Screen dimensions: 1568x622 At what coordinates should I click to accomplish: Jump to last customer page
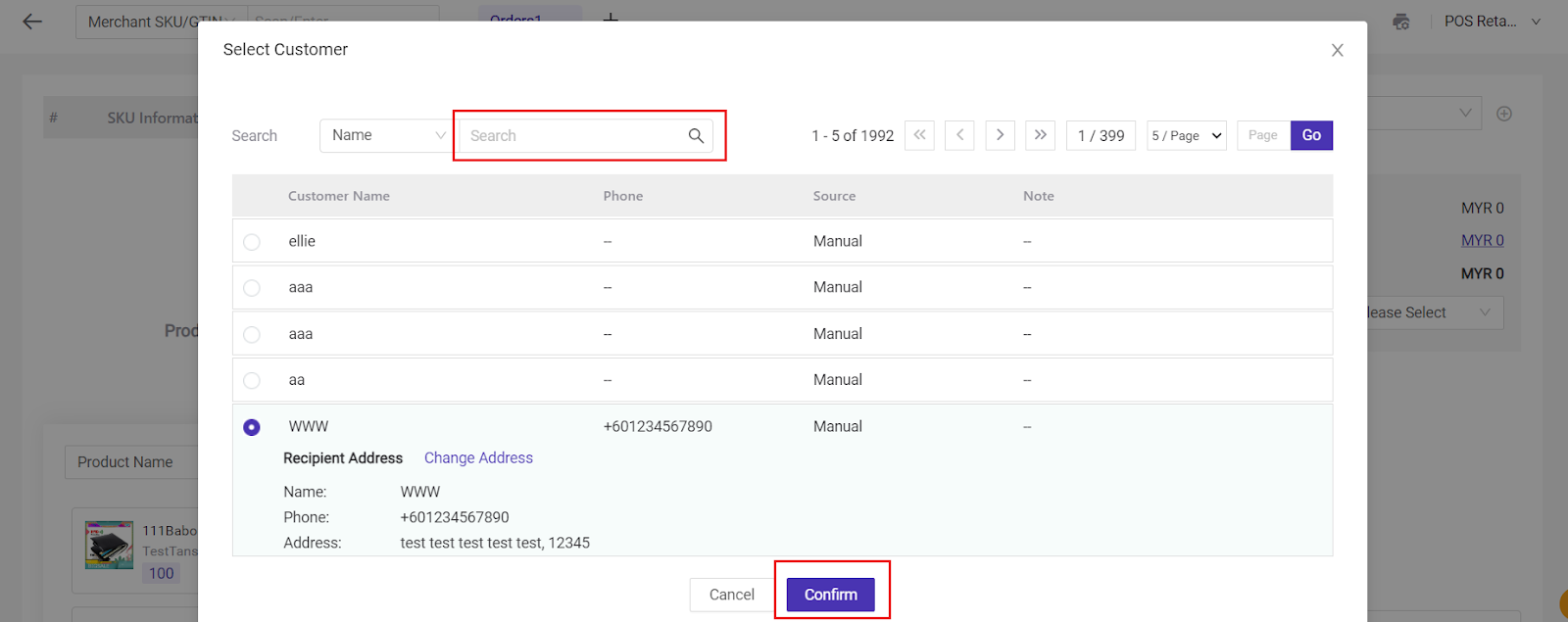point(1040,135)
